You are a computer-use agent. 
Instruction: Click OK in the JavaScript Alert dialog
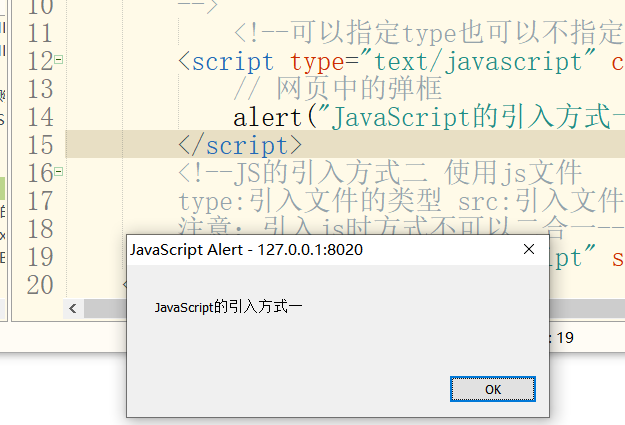coord(493,389)
